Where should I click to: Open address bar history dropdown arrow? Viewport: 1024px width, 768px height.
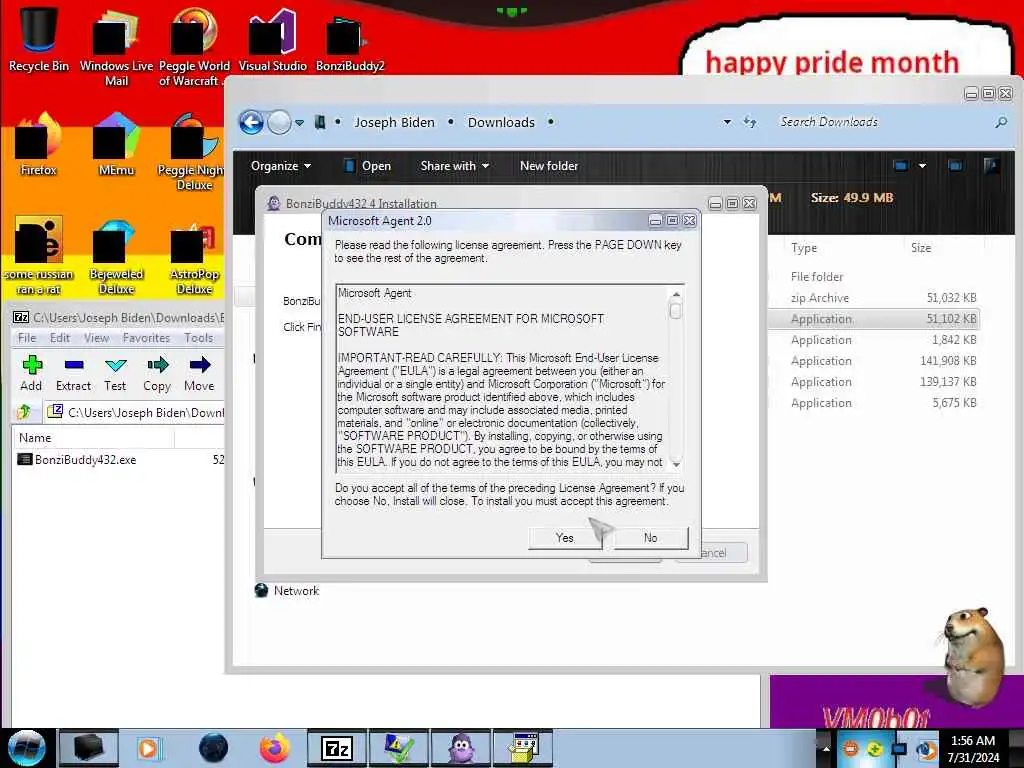(727, 122)
